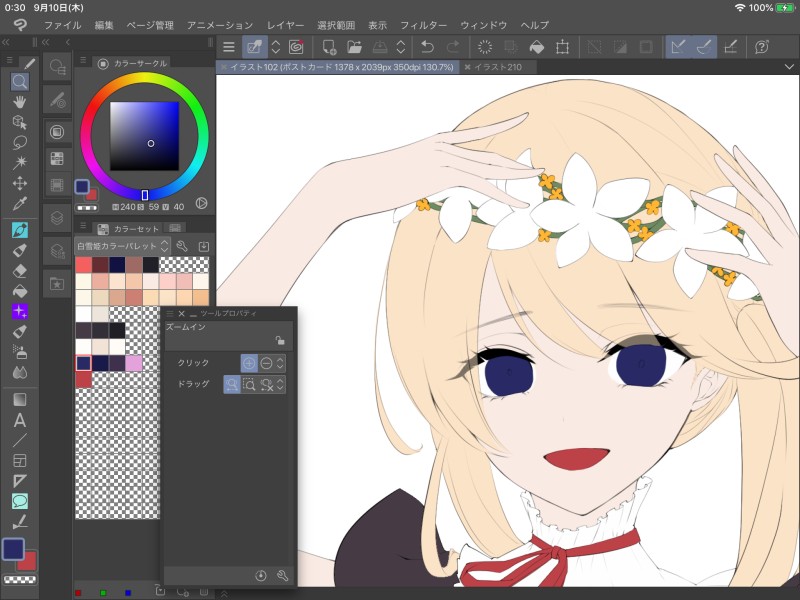This screenshot has height=600, width=800.
Task: Open the レイヤー menu
Action: point(285,25)
